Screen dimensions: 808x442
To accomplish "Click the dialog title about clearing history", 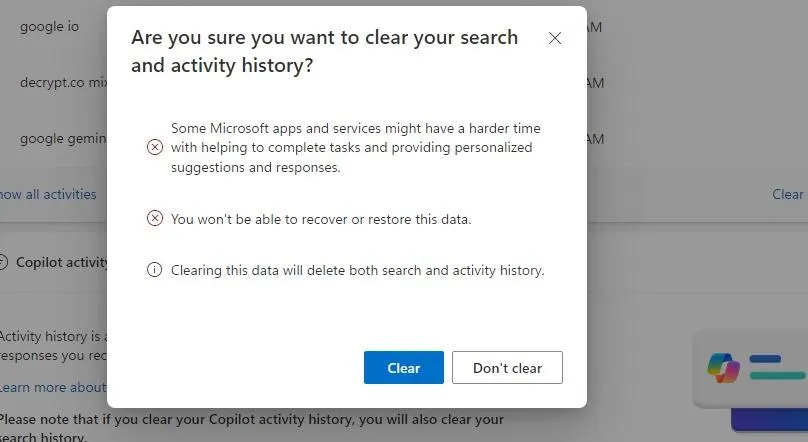I will 324,51.
